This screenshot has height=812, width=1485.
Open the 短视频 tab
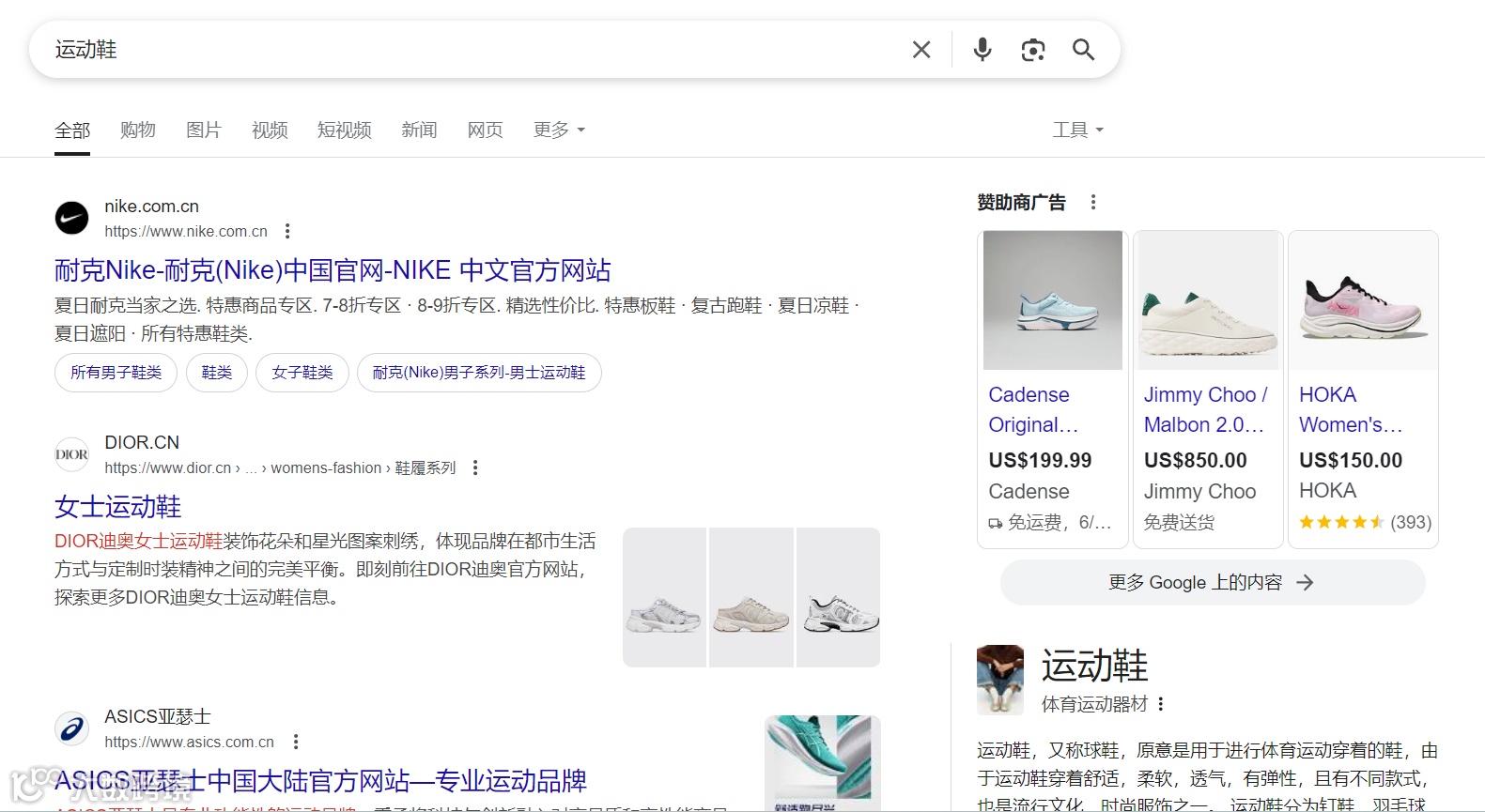tap(345, 130)
